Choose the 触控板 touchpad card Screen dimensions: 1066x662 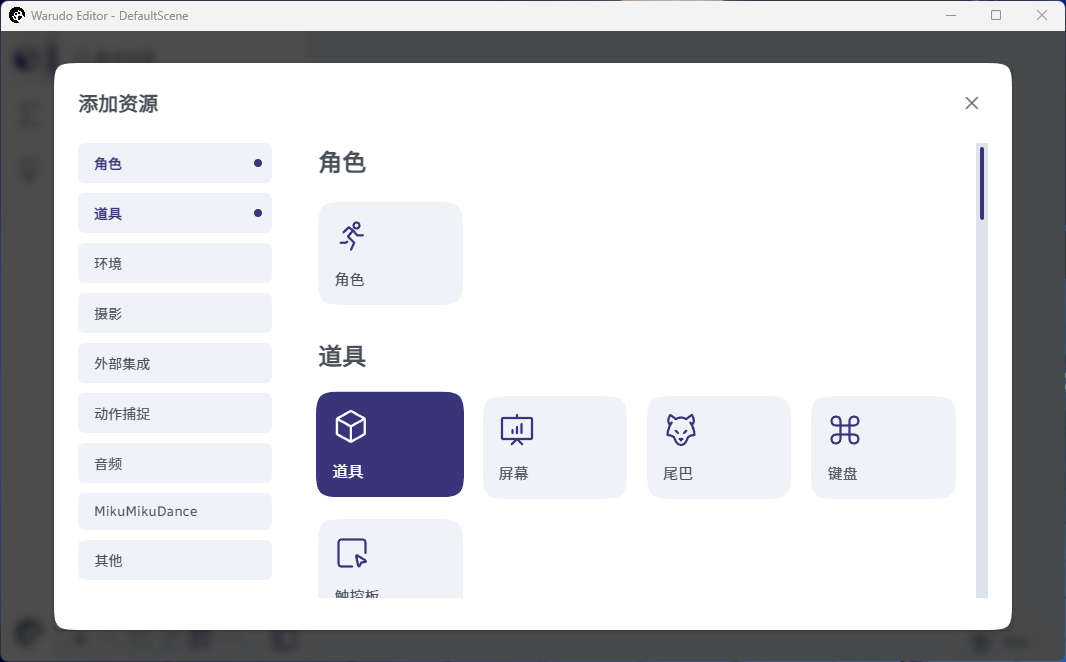point(390,559)
